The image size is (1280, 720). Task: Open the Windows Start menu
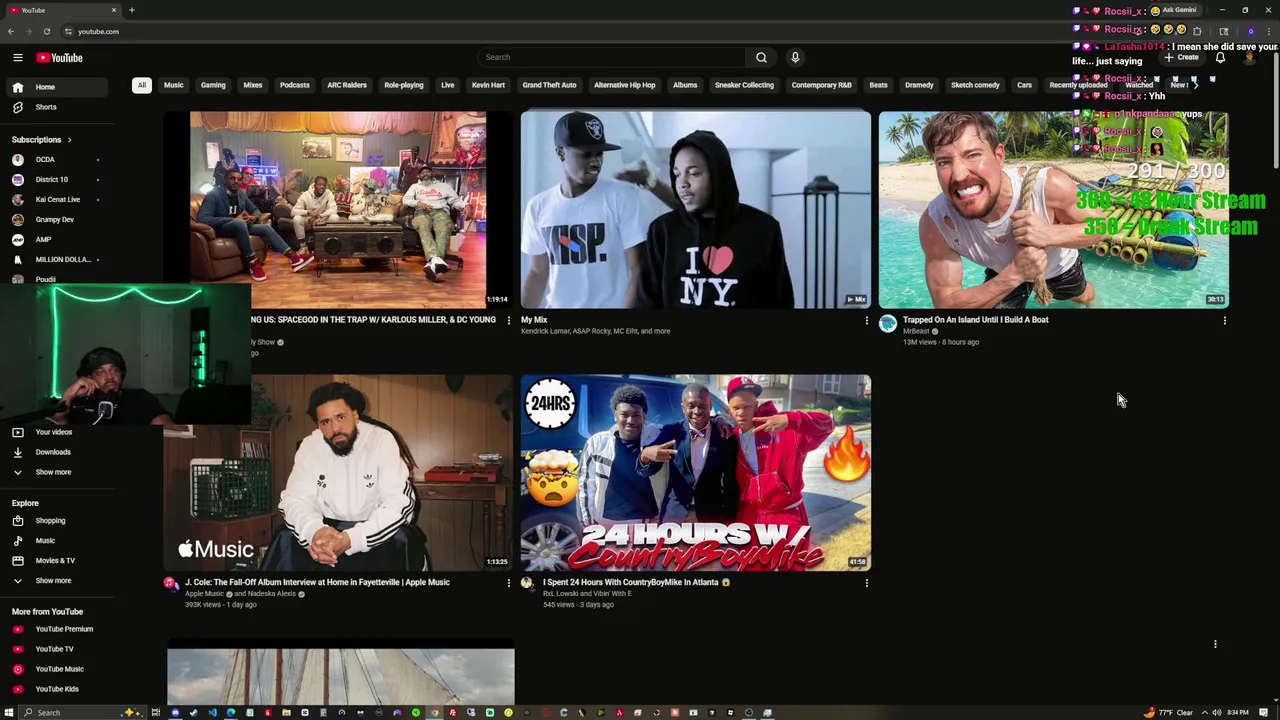(9, 713)
